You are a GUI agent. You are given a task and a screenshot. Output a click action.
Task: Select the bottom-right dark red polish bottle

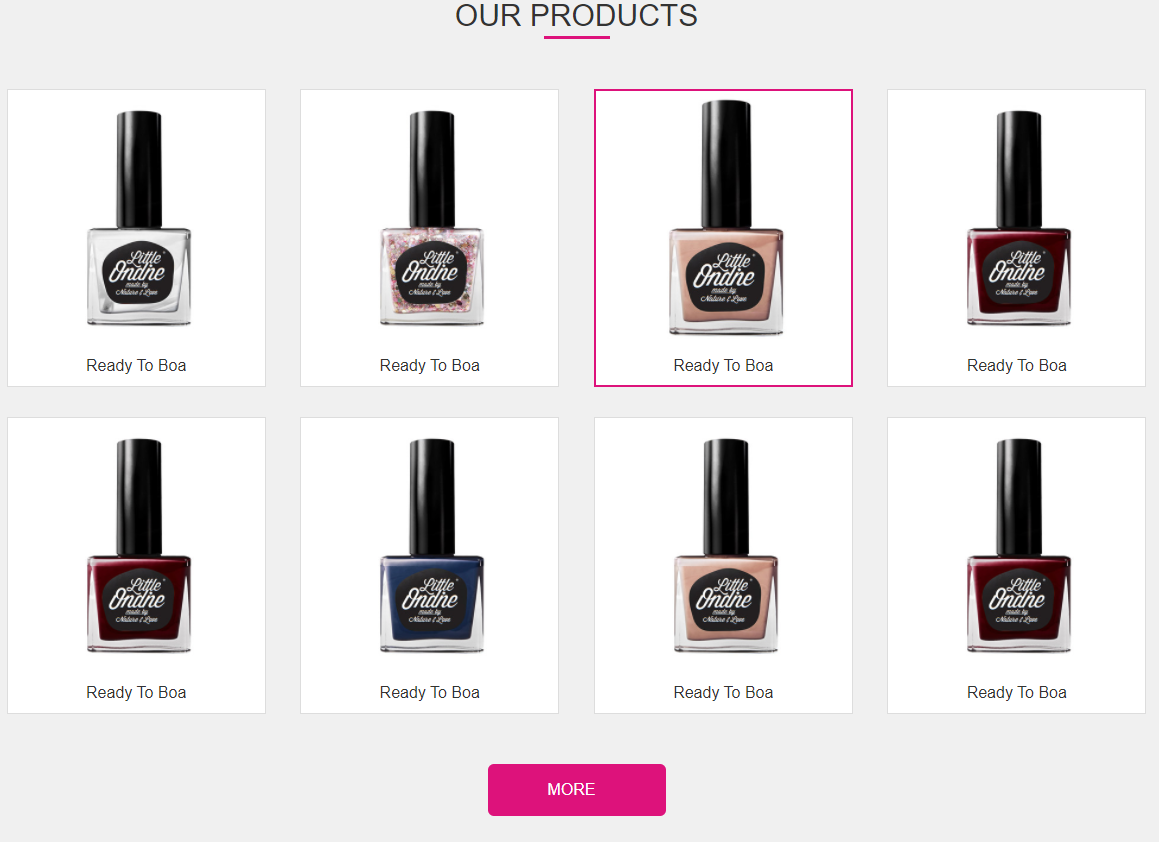click(x=1019, y=546)
